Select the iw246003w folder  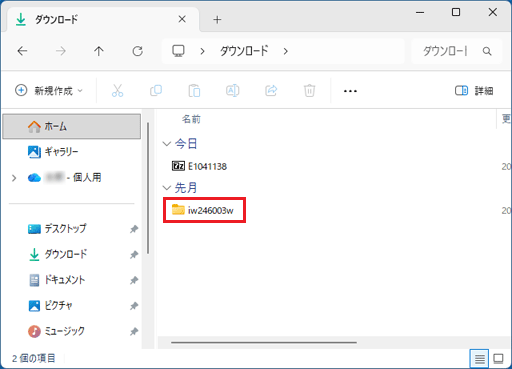(203, 210)
